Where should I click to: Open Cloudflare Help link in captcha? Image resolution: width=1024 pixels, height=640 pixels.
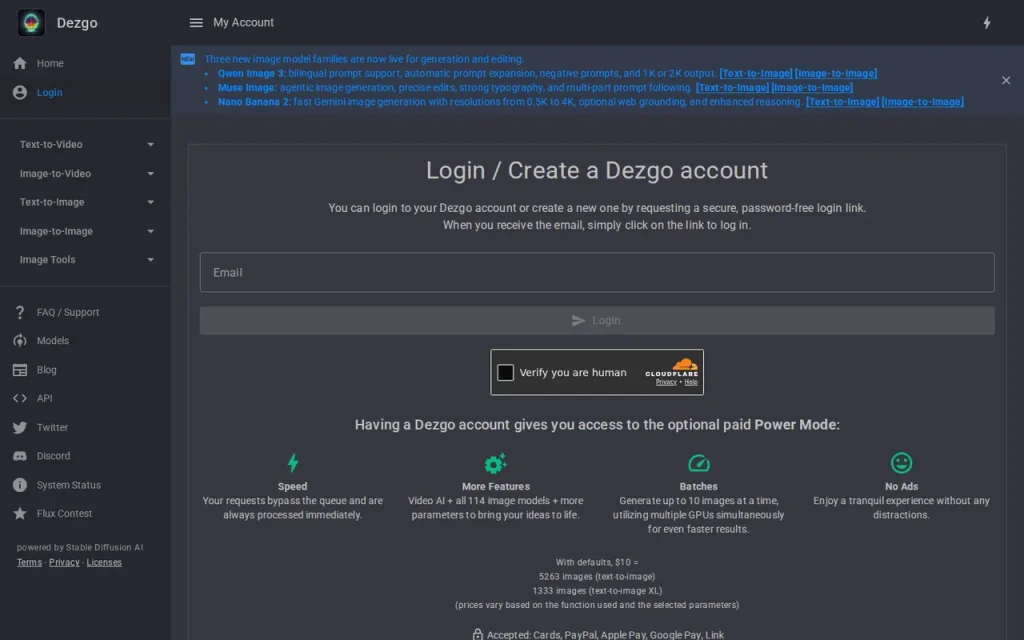tap(691, 382)
